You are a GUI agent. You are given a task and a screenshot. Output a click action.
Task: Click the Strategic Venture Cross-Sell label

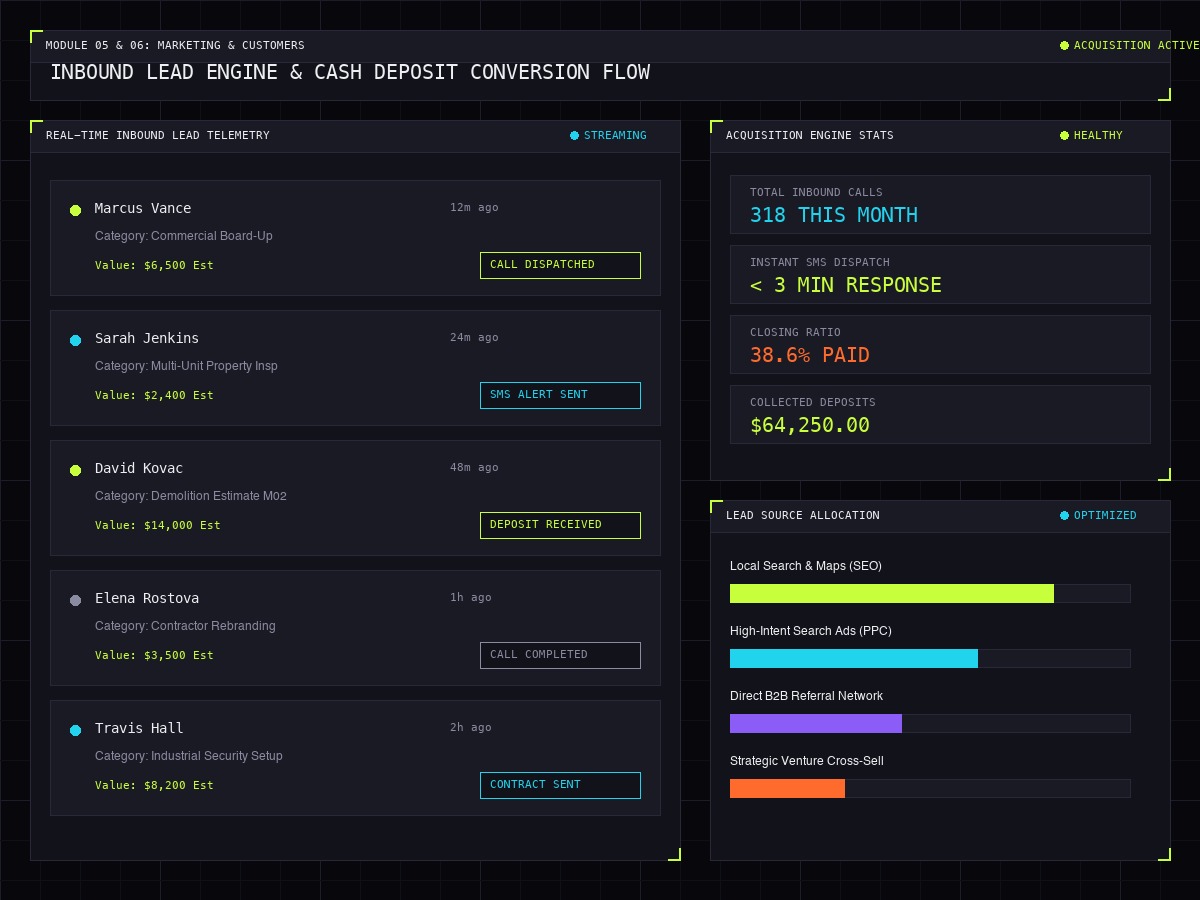[x=807, y=761]
